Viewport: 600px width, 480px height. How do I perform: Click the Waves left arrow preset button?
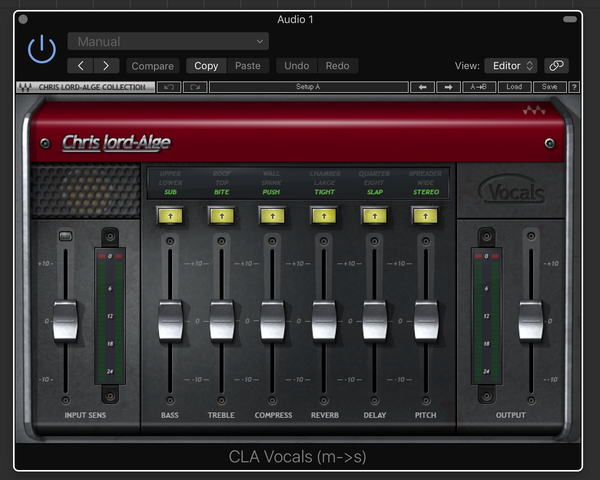(x=423, y=87)
